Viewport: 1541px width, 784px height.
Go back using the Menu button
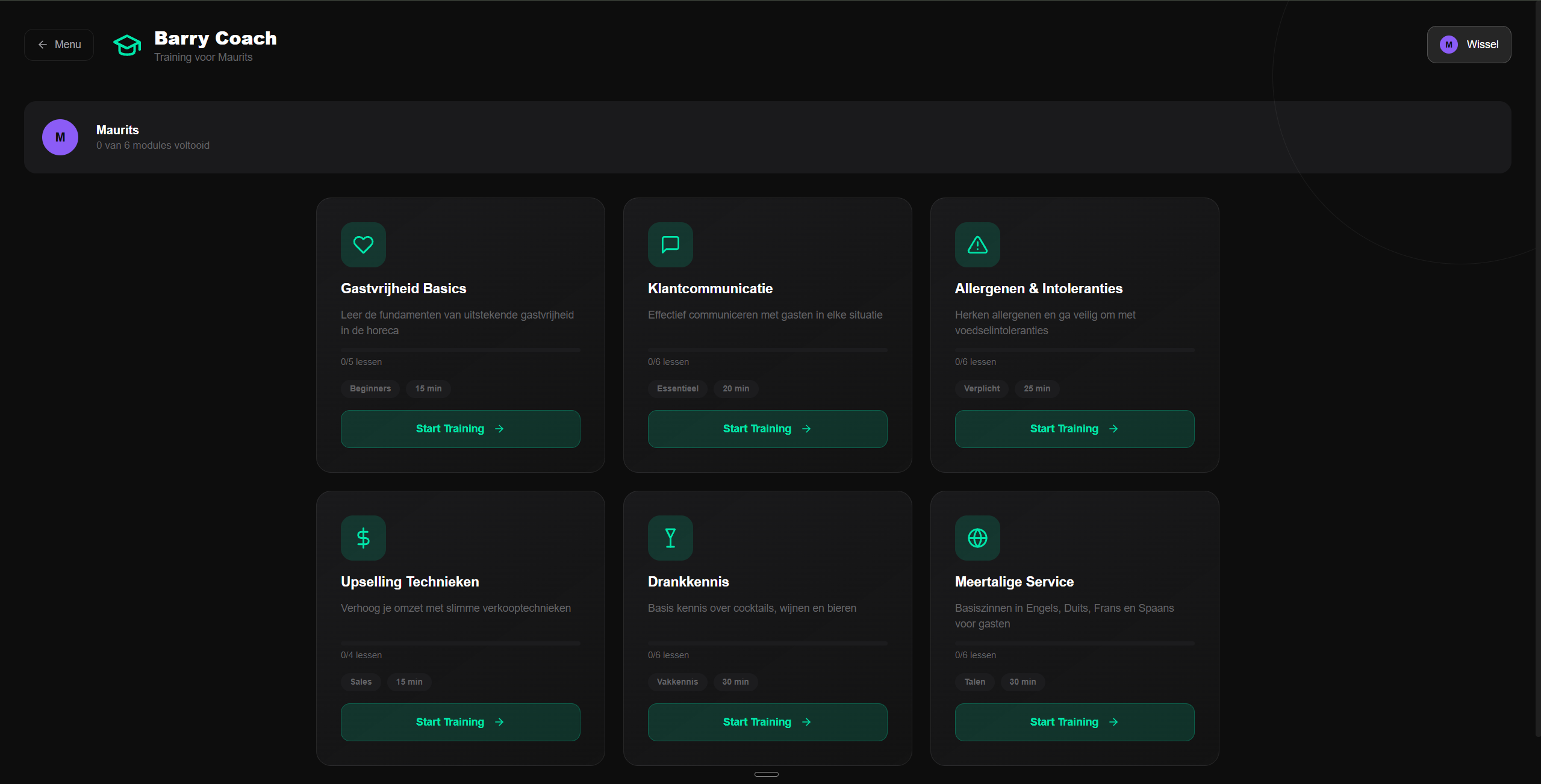click(x=59, y=45)
